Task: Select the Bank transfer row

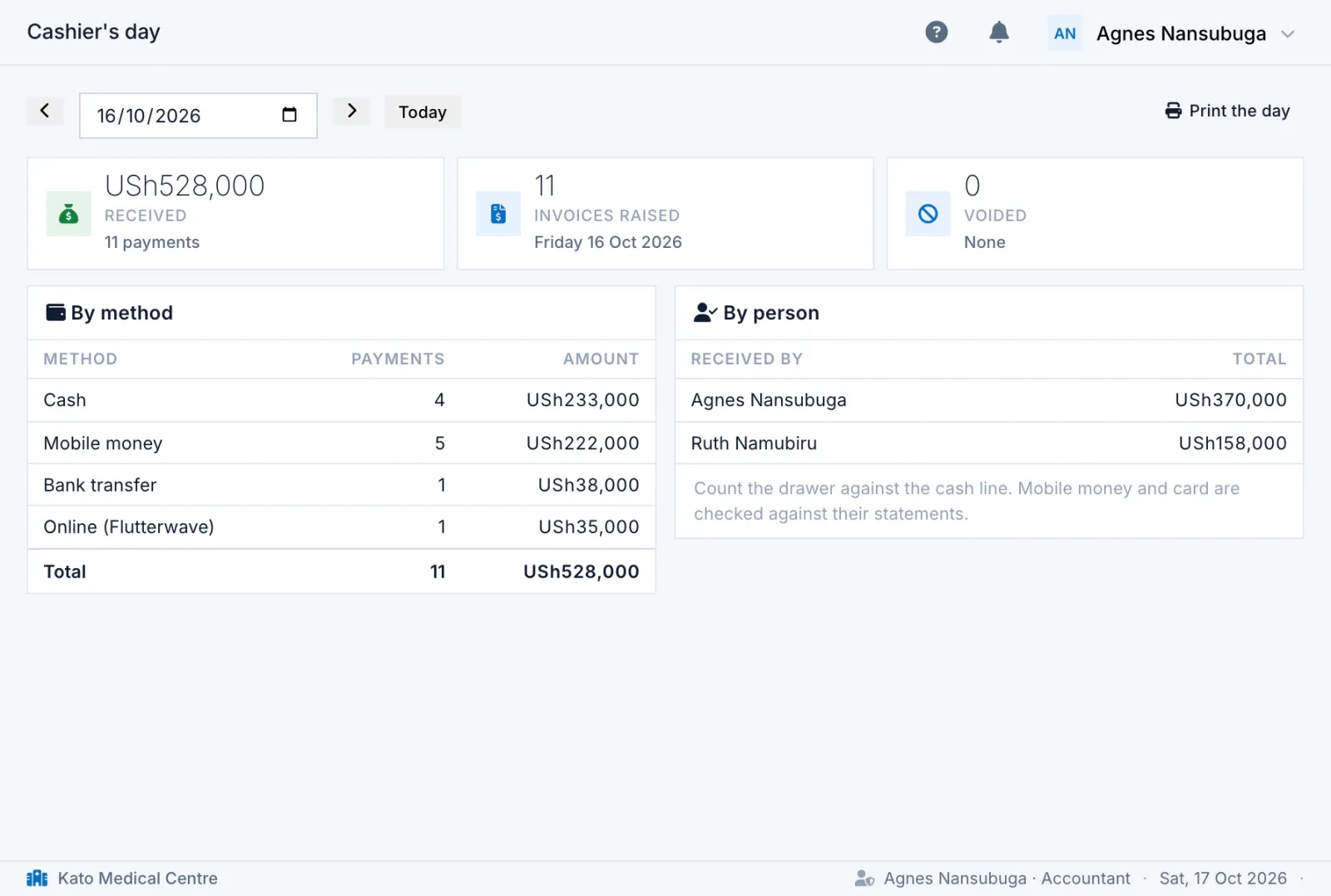Action: (x=341, y=485)
